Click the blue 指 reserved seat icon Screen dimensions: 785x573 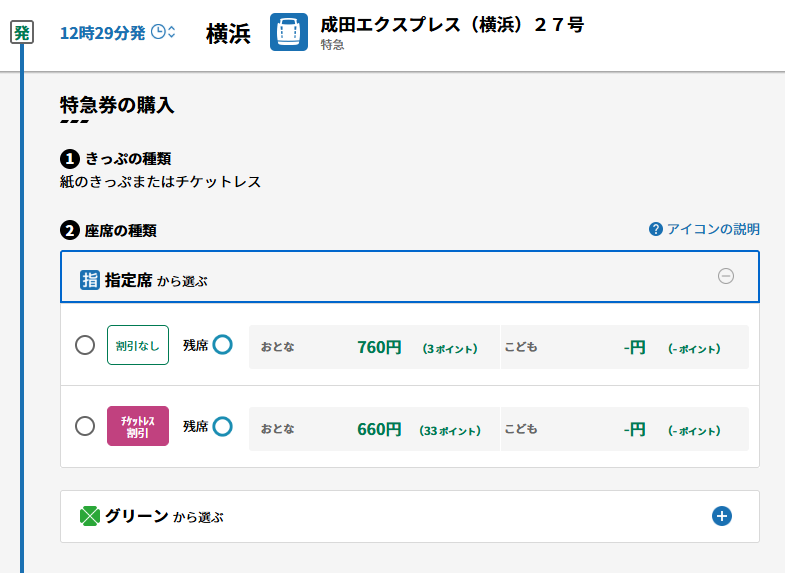(90, 280)
